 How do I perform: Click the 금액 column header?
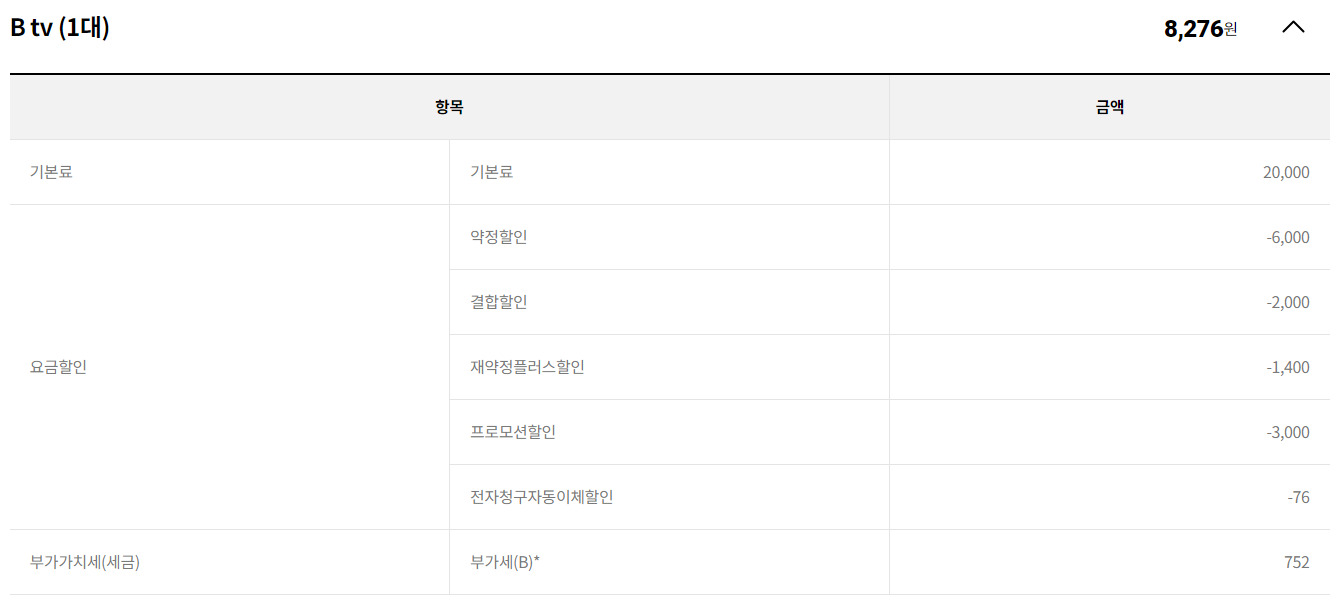coord(1109,107)
